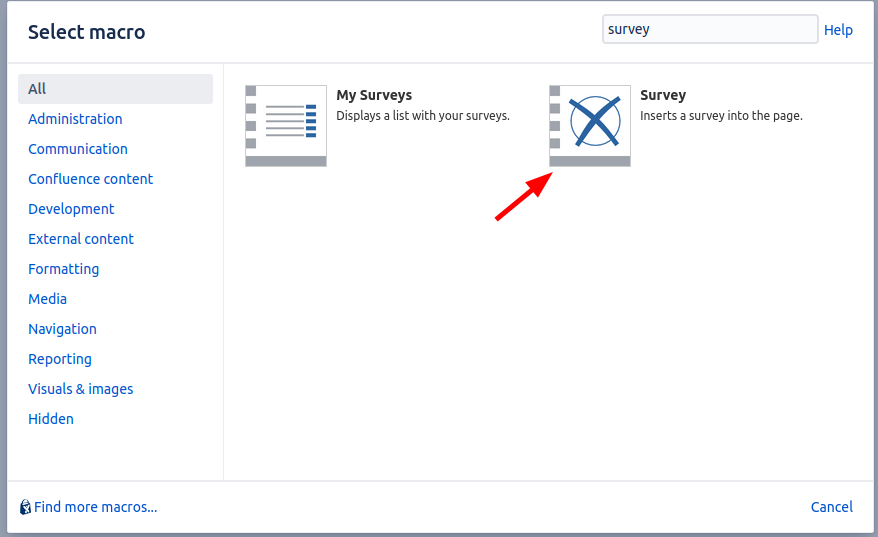The image size is (878, 537).
Task: Open 'Find more macros...' link
Action: [x=95, y=507]
